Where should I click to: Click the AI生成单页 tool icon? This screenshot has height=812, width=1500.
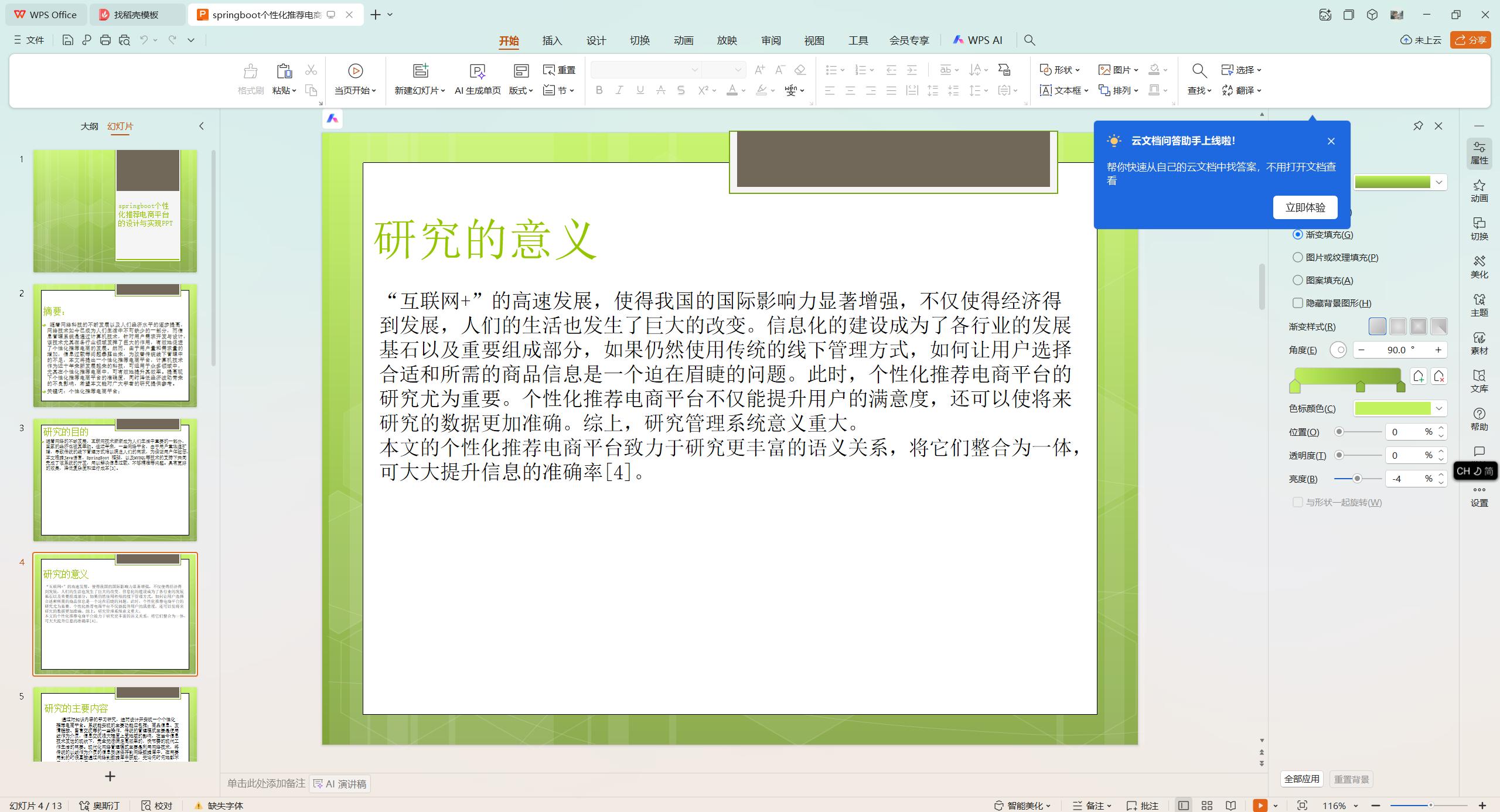(478, 71)
